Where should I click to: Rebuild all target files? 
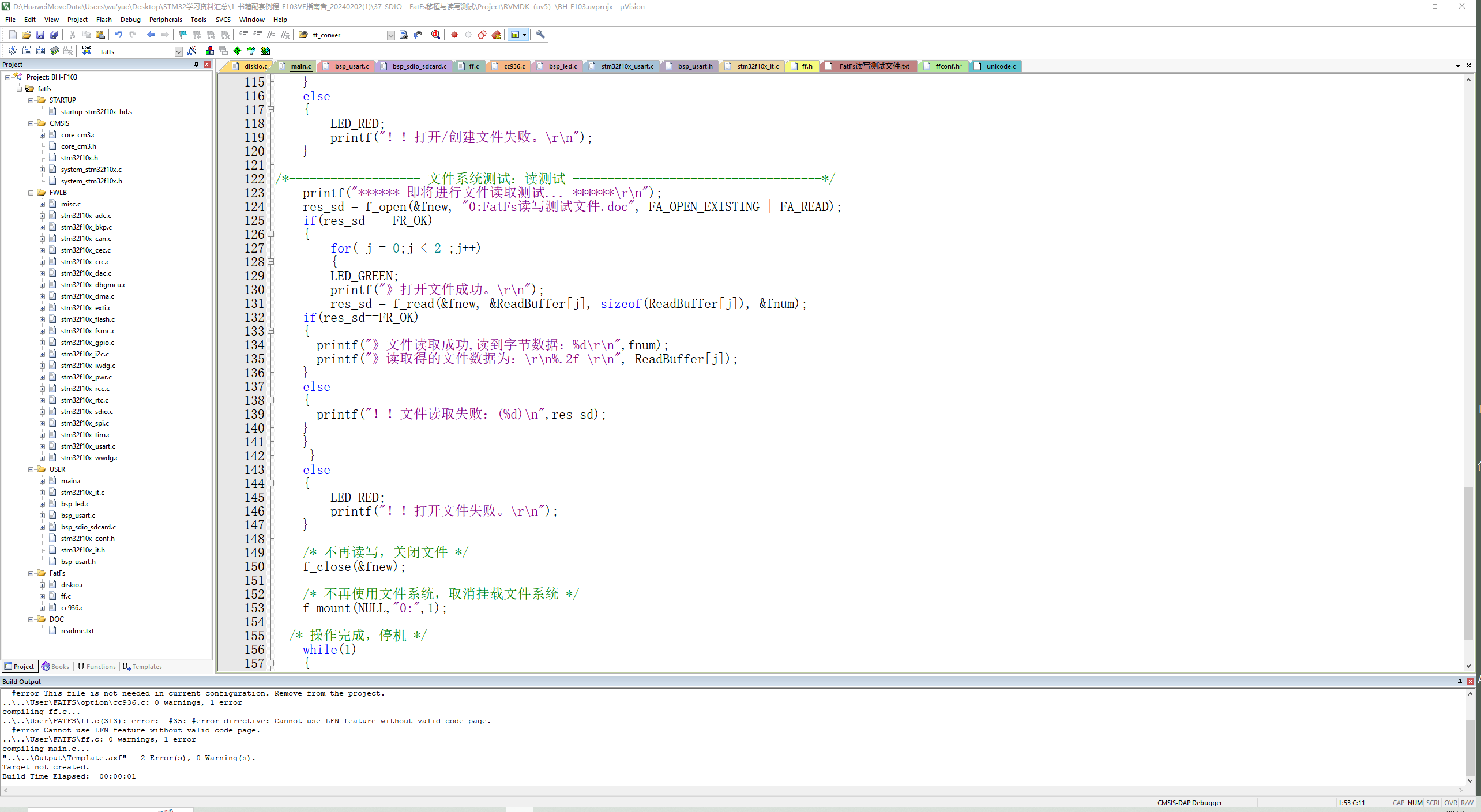coord(40,51)
